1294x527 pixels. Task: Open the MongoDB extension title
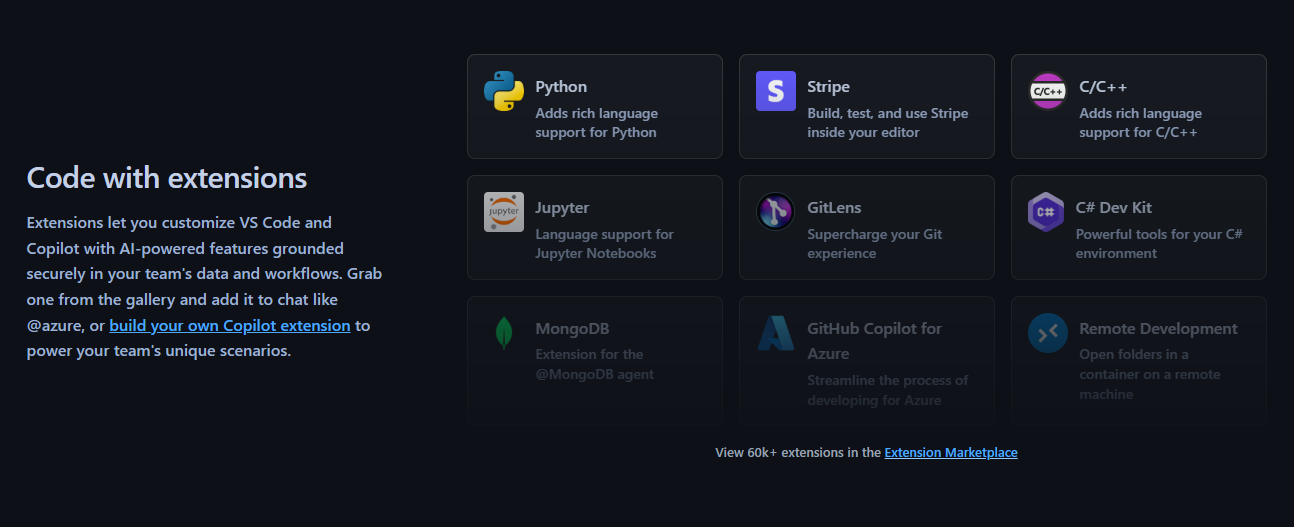572,329
